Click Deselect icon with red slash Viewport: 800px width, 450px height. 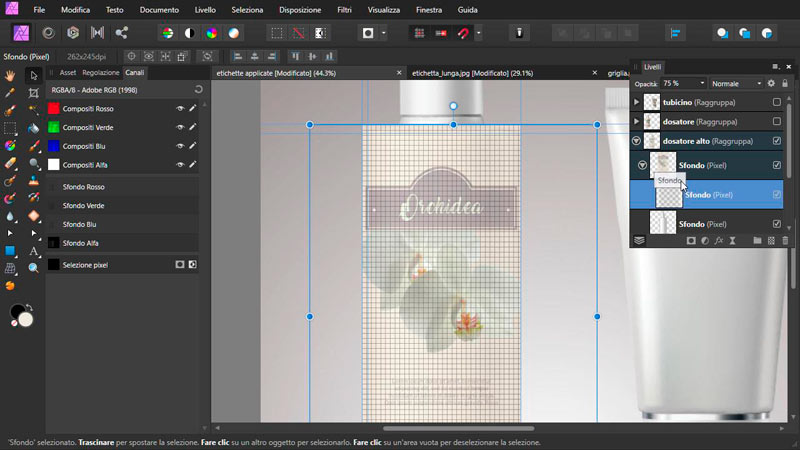pos(298,33)
